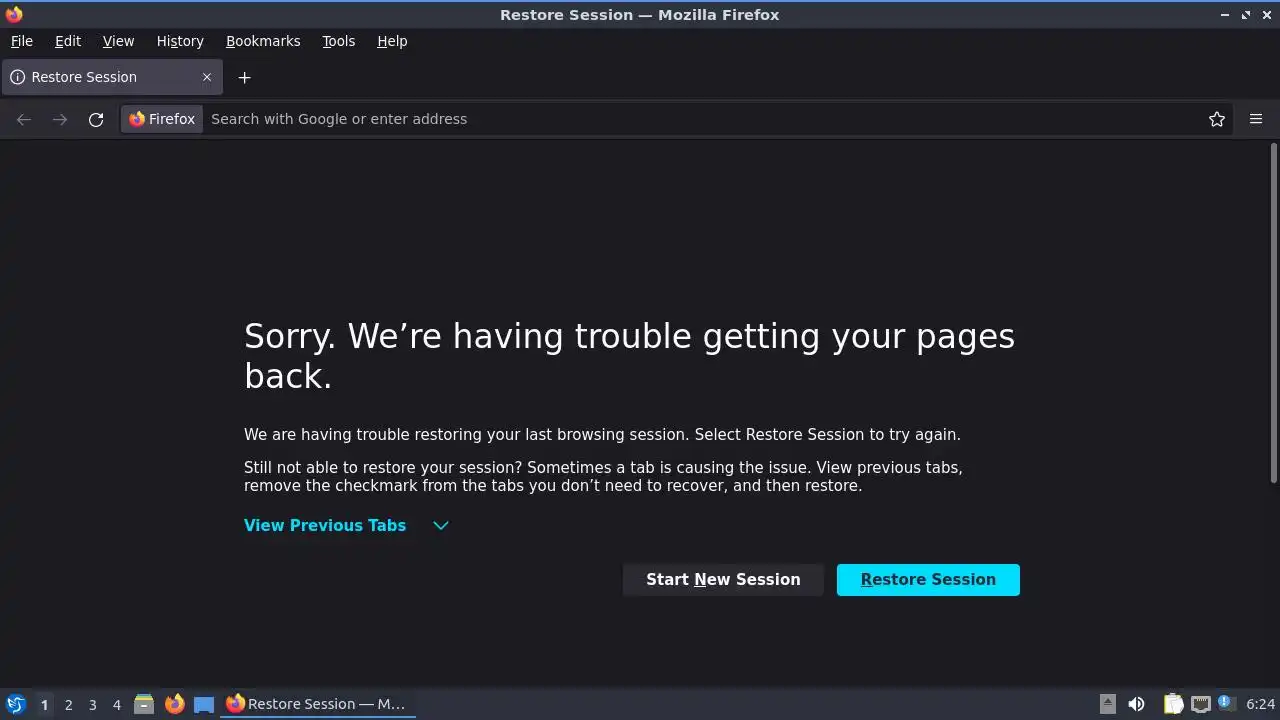Click the eject removable media tray icon
Screen dimensions: 1280x720
pos(1107,704)
